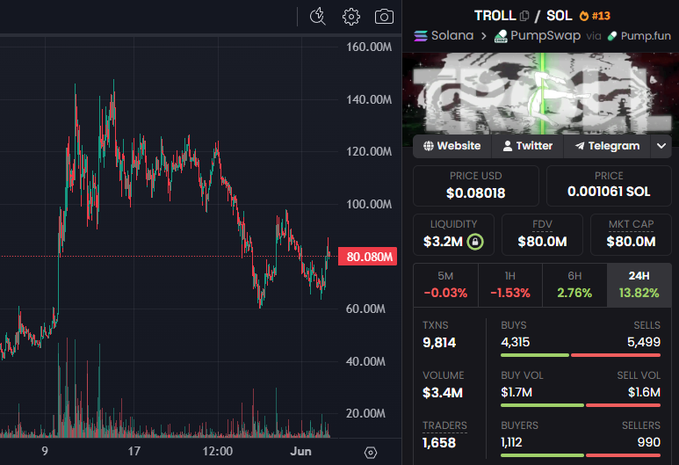
Task: Click the red 80.080M current price label
Action: coord(368,257)
